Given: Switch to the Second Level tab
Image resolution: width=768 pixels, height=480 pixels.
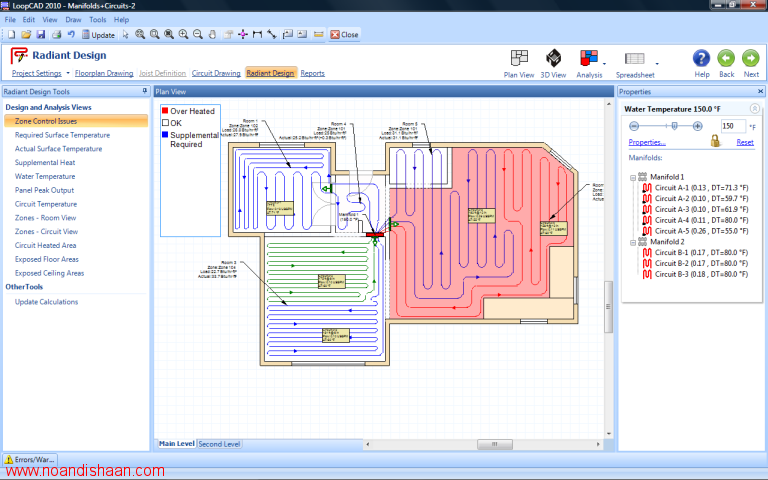Looking at the screenshot, I should (x=219, y=444).
